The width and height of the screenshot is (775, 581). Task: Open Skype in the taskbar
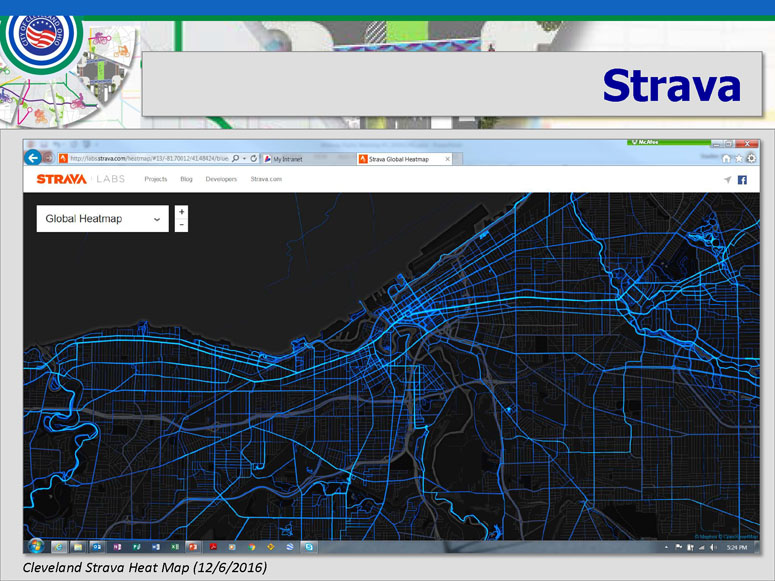click(309, 547)
